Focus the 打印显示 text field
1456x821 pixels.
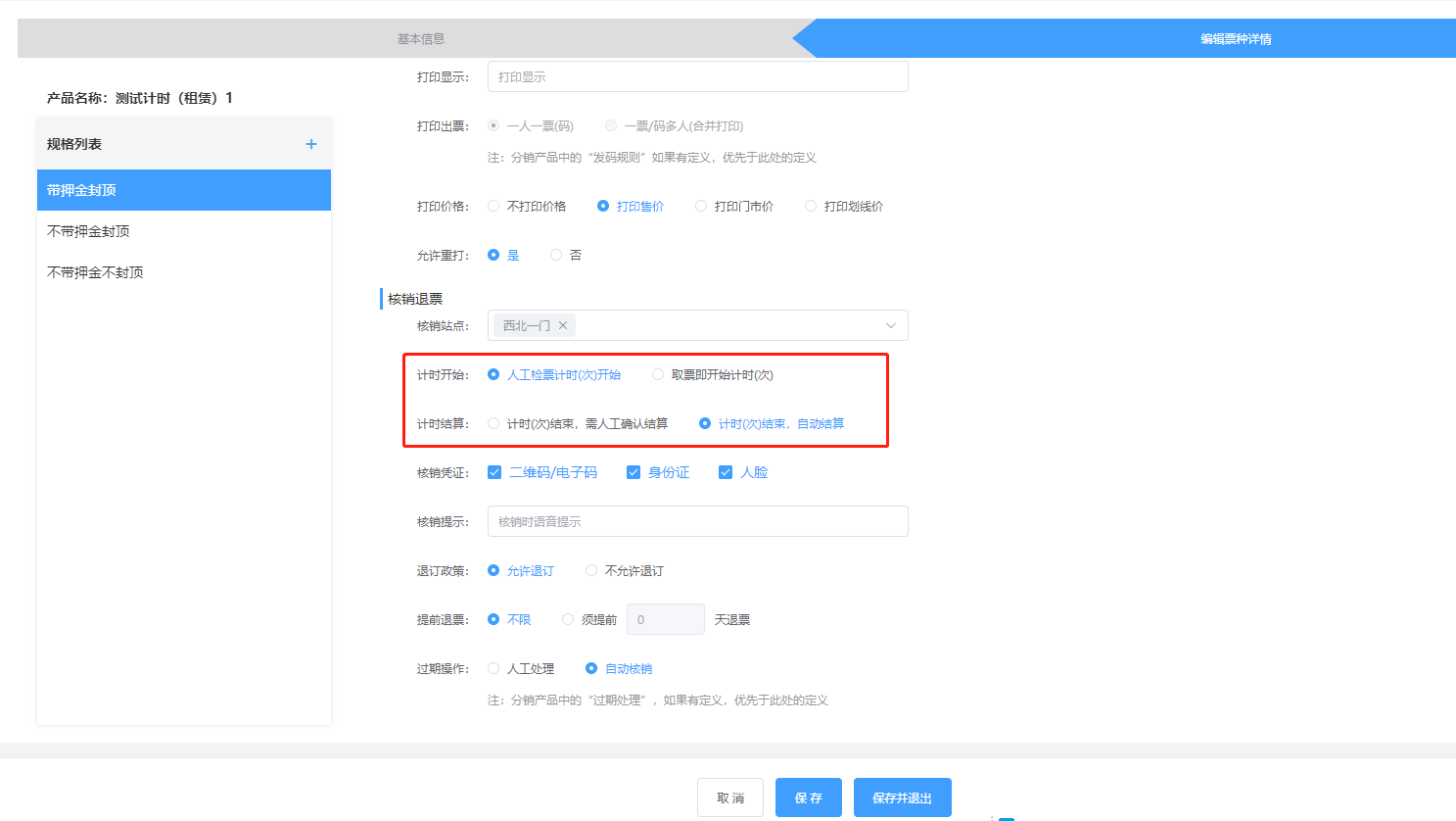pos(697,76)
